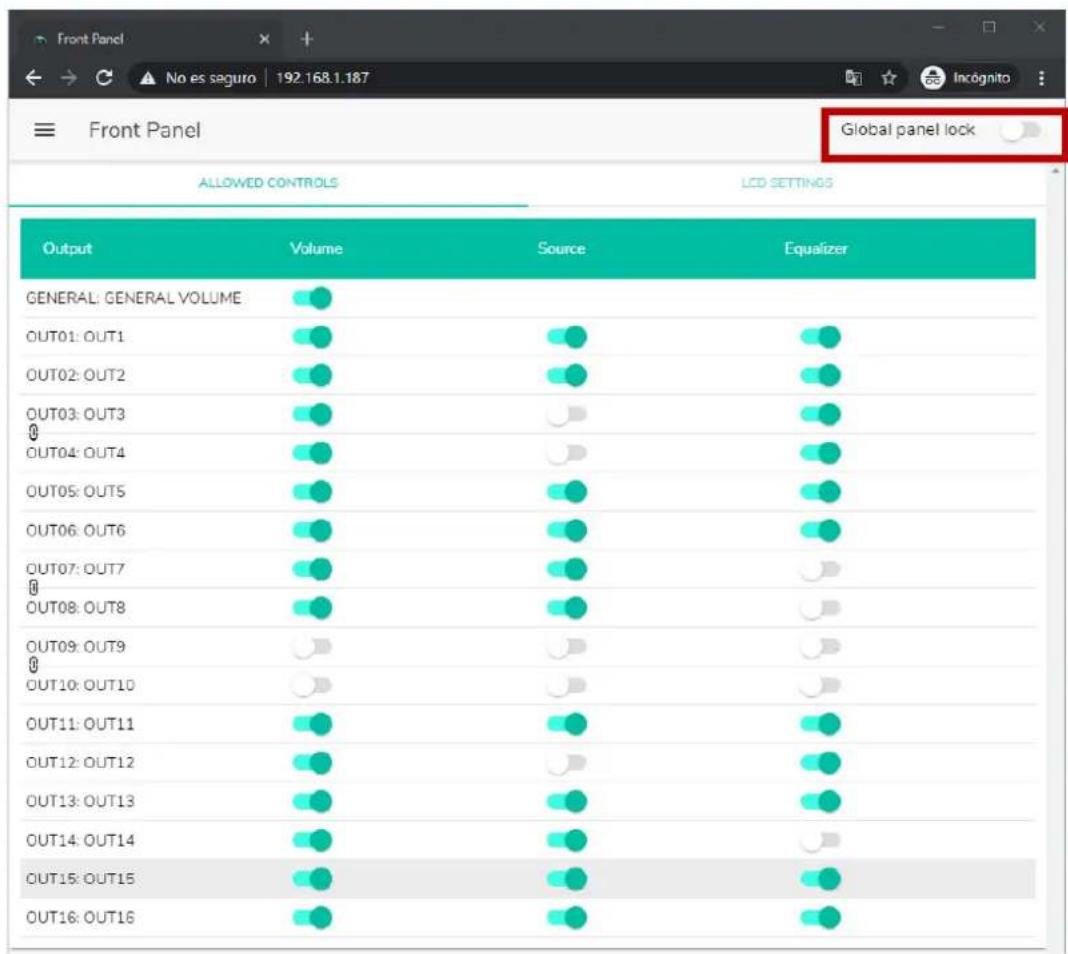Go back with the browser back arrow
Image resolution: width=1068 pixels, height=954 pixels.
pos(33,78)
